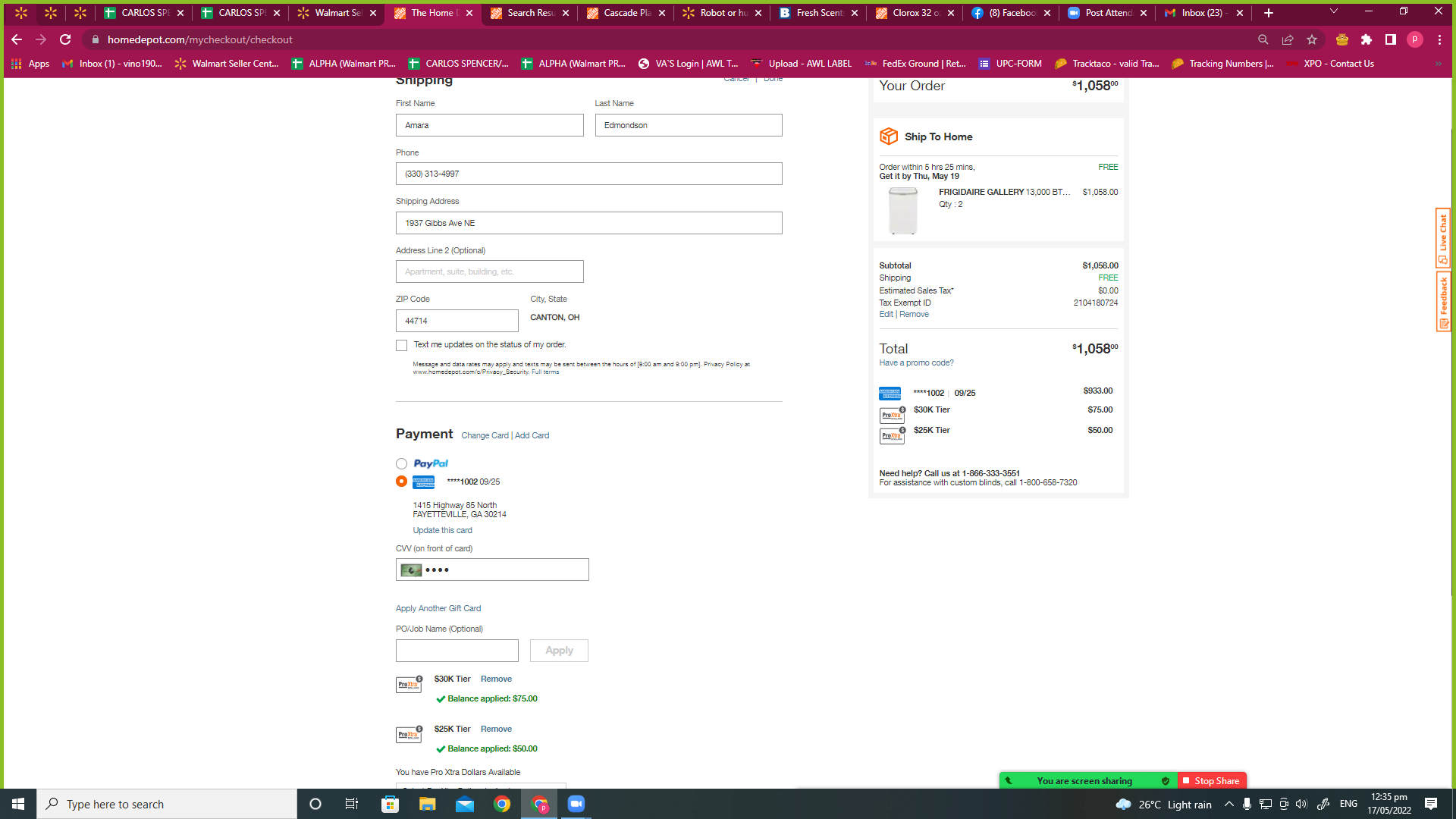Click Have a promo code link
This screenshot has height=819, width=1456.
tap(916, 362)
